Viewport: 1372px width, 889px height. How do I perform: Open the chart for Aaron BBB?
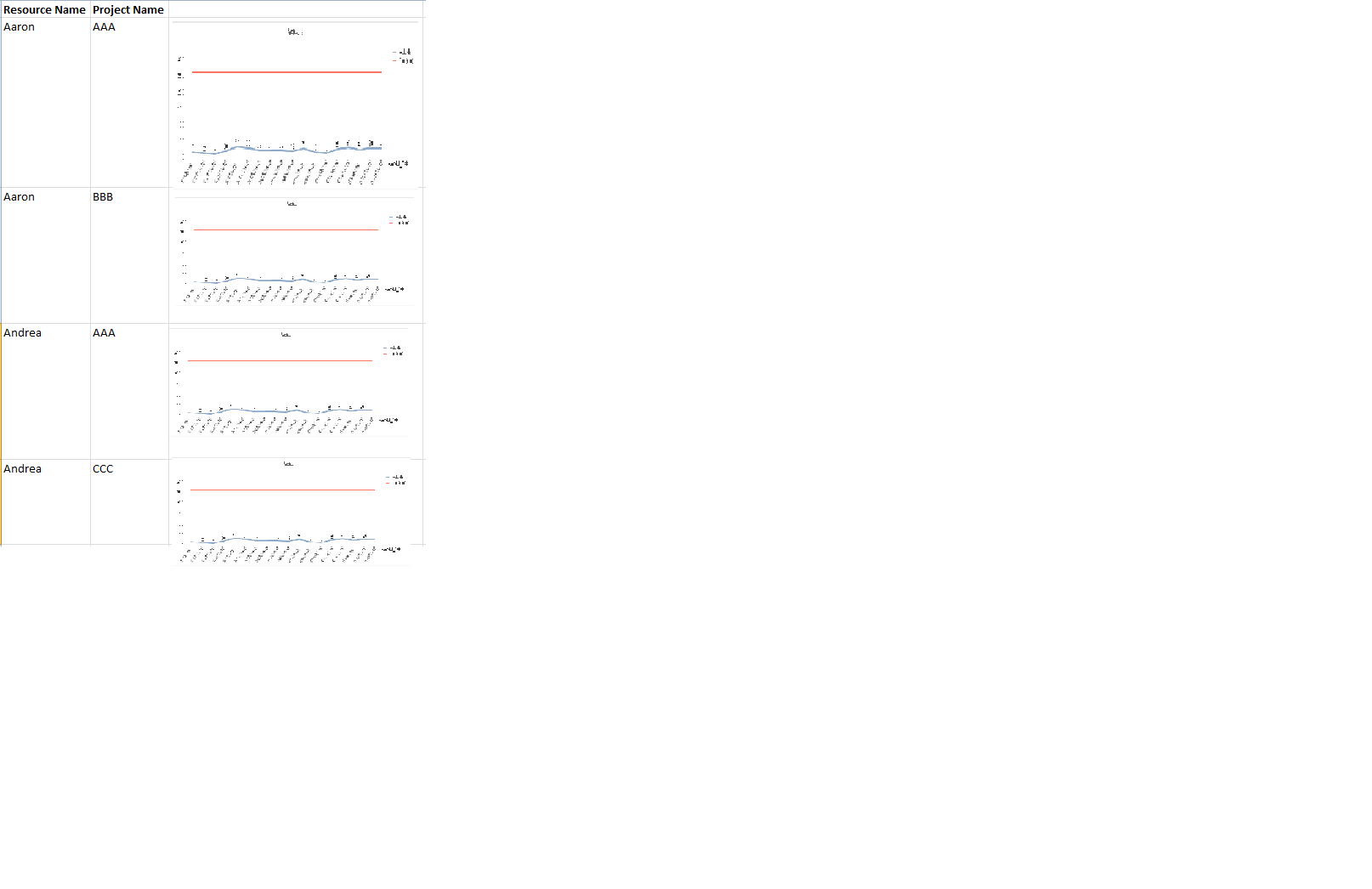click(294, 252)
